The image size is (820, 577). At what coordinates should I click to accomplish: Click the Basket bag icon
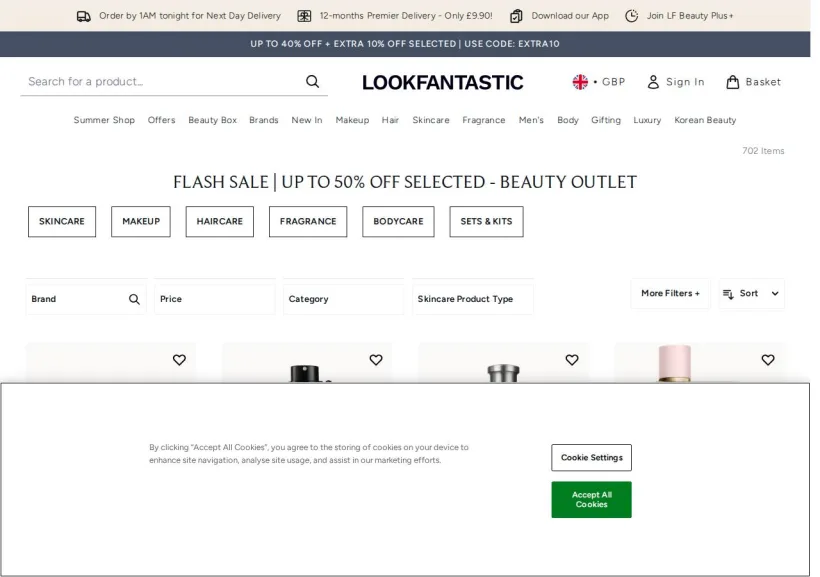[x=733, y=82]
